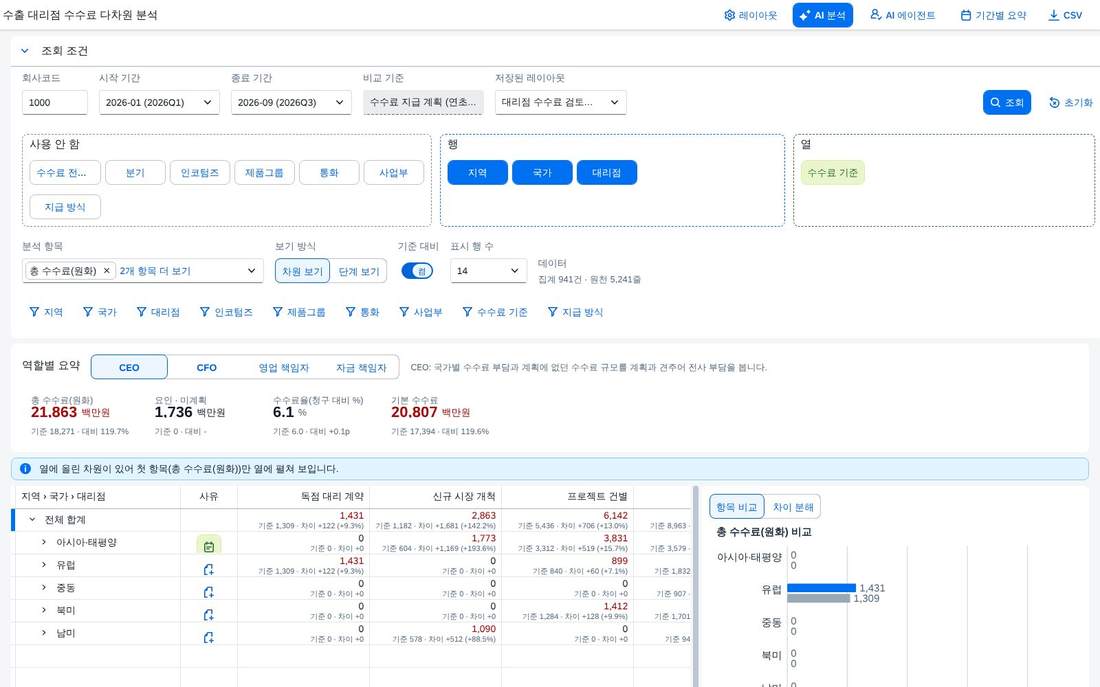
Task: Open the 사업부 filter
Action: point(421,312)
